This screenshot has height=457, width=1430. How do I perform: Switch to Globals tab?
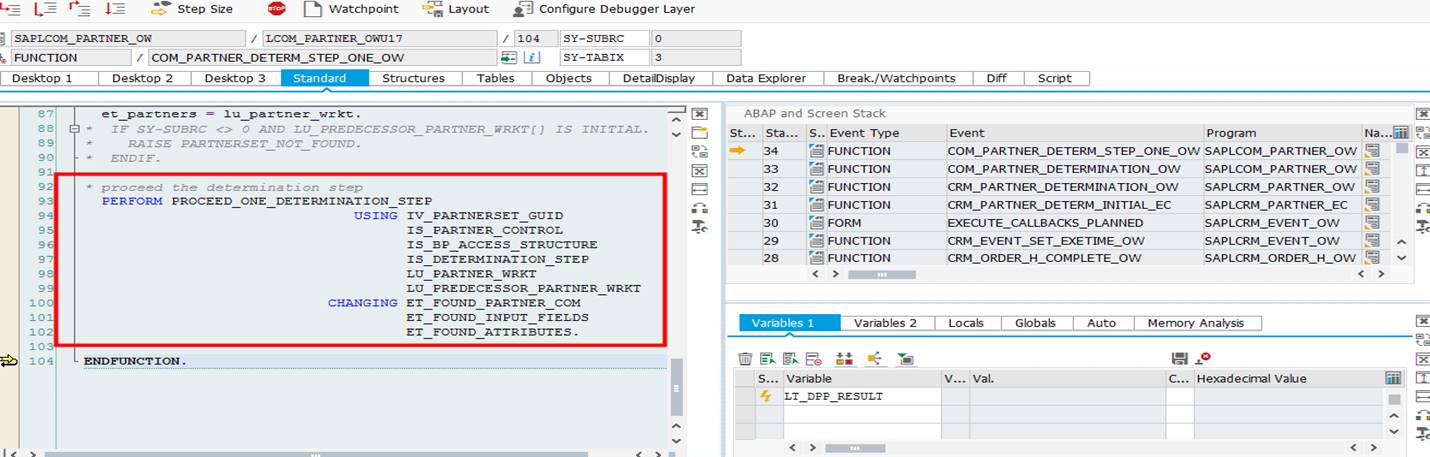click(1035, 323)
